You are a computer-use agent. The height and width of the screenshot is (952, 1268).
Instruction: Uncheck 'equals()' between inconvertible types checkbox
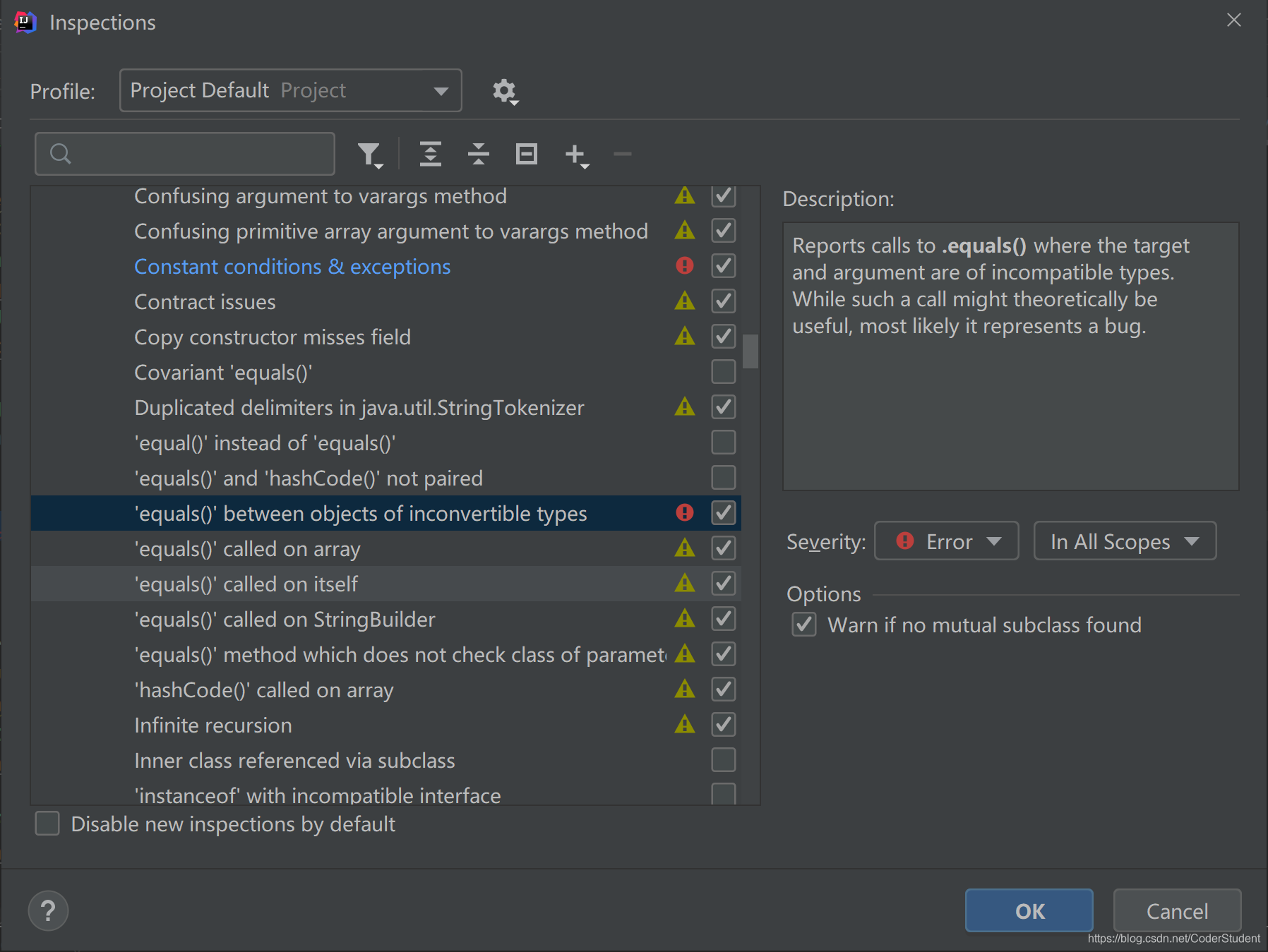[724, 513]
